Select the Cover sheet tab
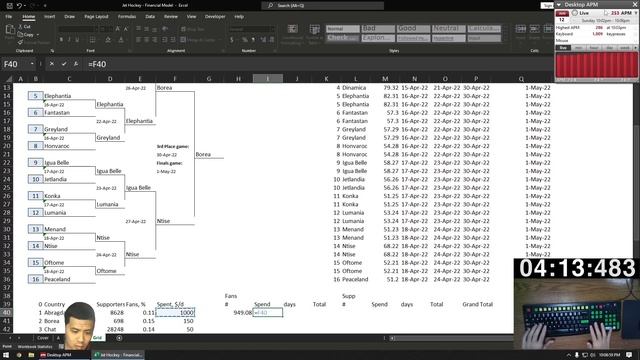 [43, 338]
